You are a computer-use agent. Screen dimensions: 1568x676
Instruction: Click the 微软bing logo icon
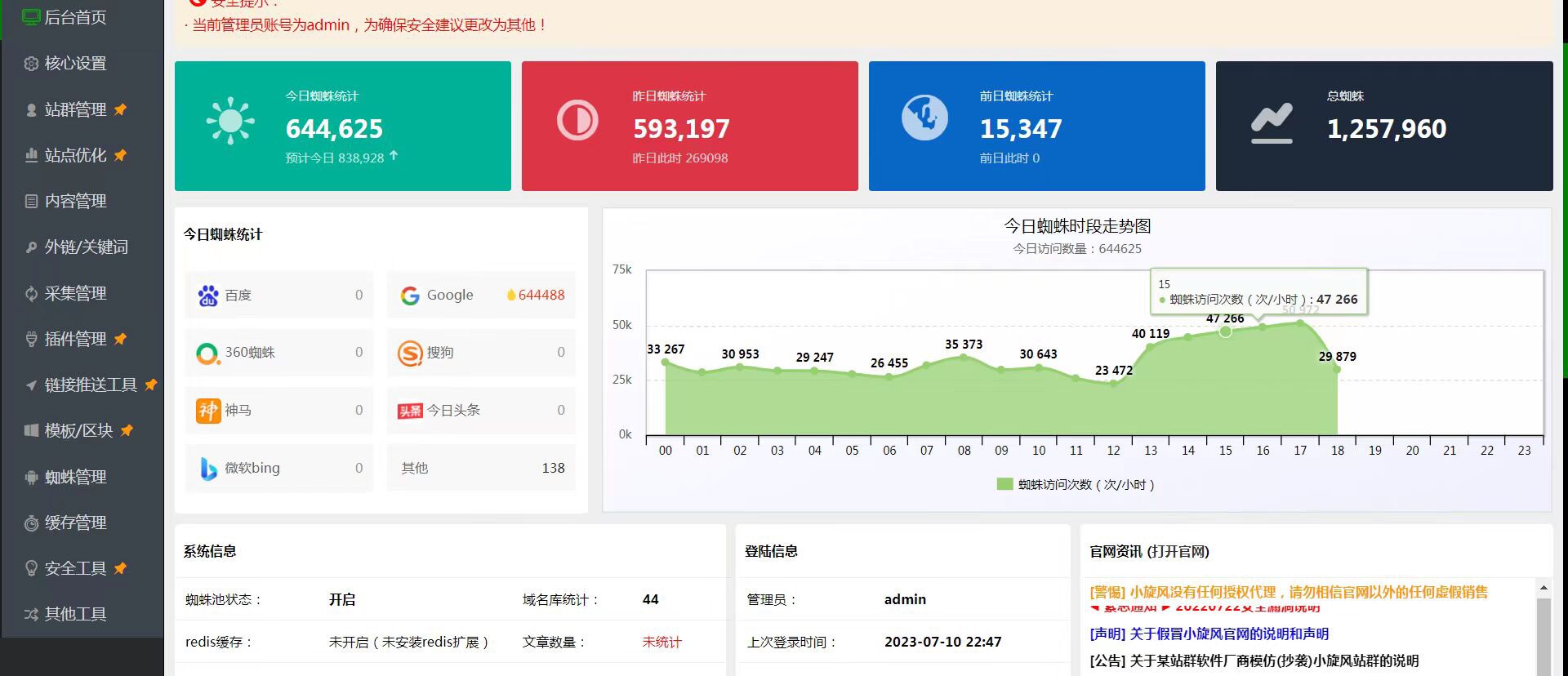(x=209, y=469)
